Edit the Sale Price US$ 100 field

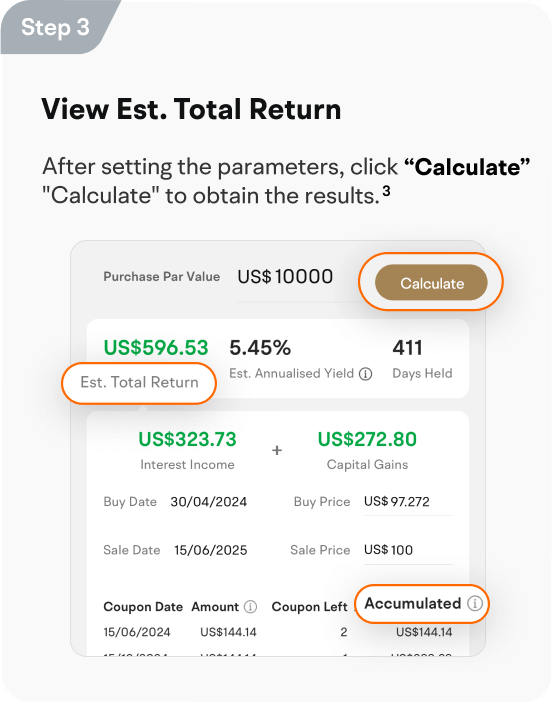(408, 550)
